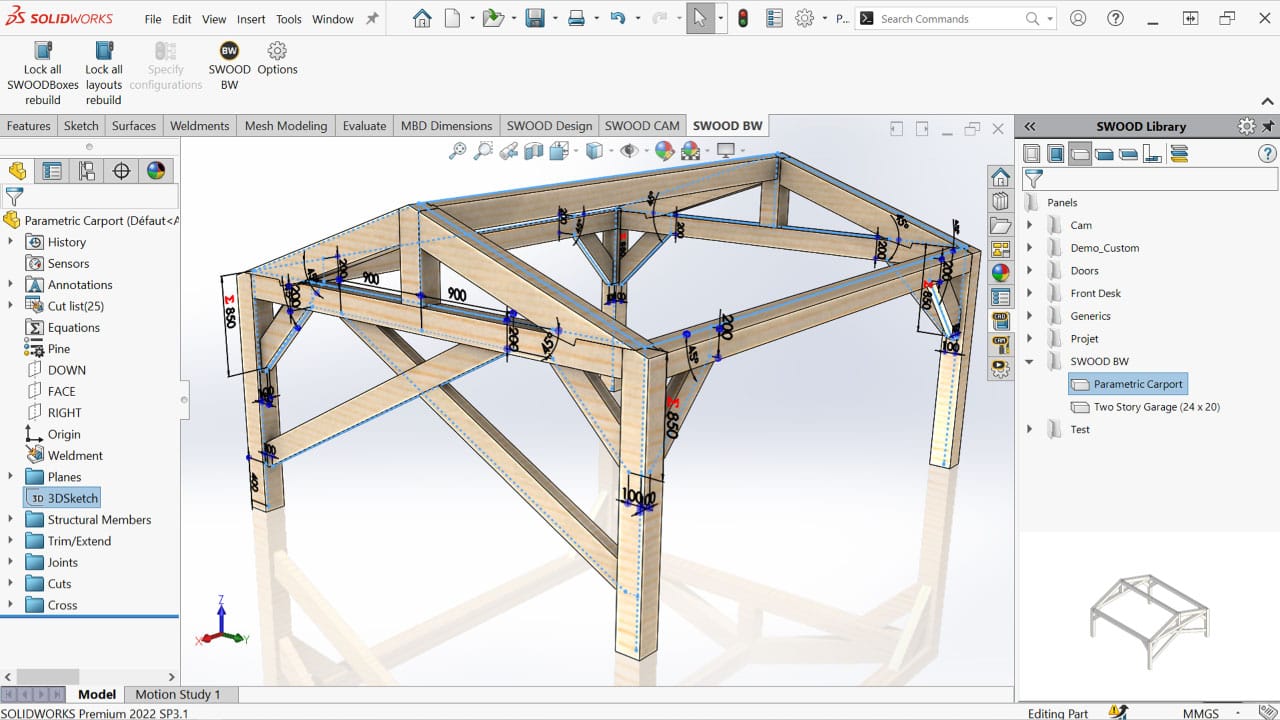Open File Properties list icon
This screenshot has height=720, width=1280.
point(774,18)
